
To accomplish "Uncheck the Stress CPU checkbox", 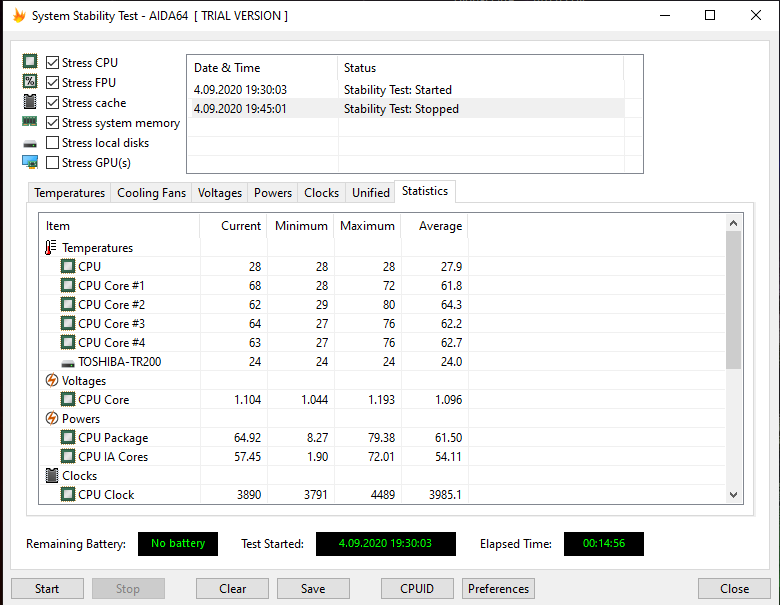I will (52, 63).
